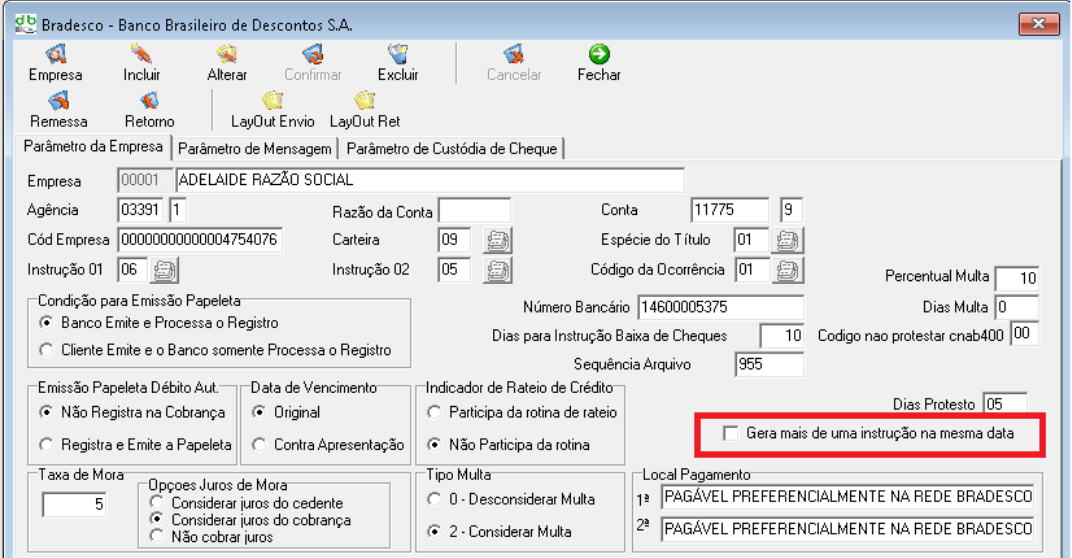Image resolution: width=1072 pixels, height=558 pixels.
Task: Click the Carteira code field
Action: (455, 239)
